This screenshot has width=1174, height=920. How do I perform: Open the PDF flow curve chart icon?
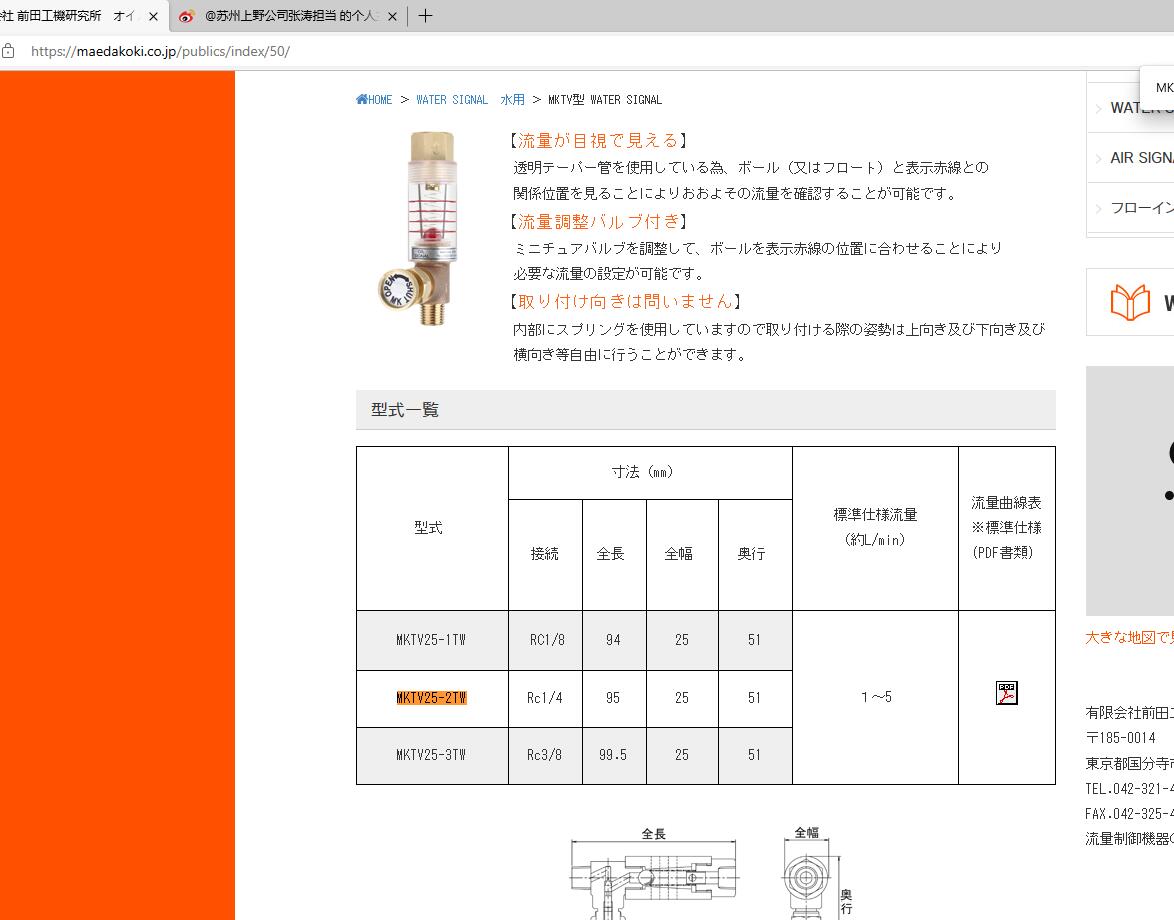(1006, 693)
